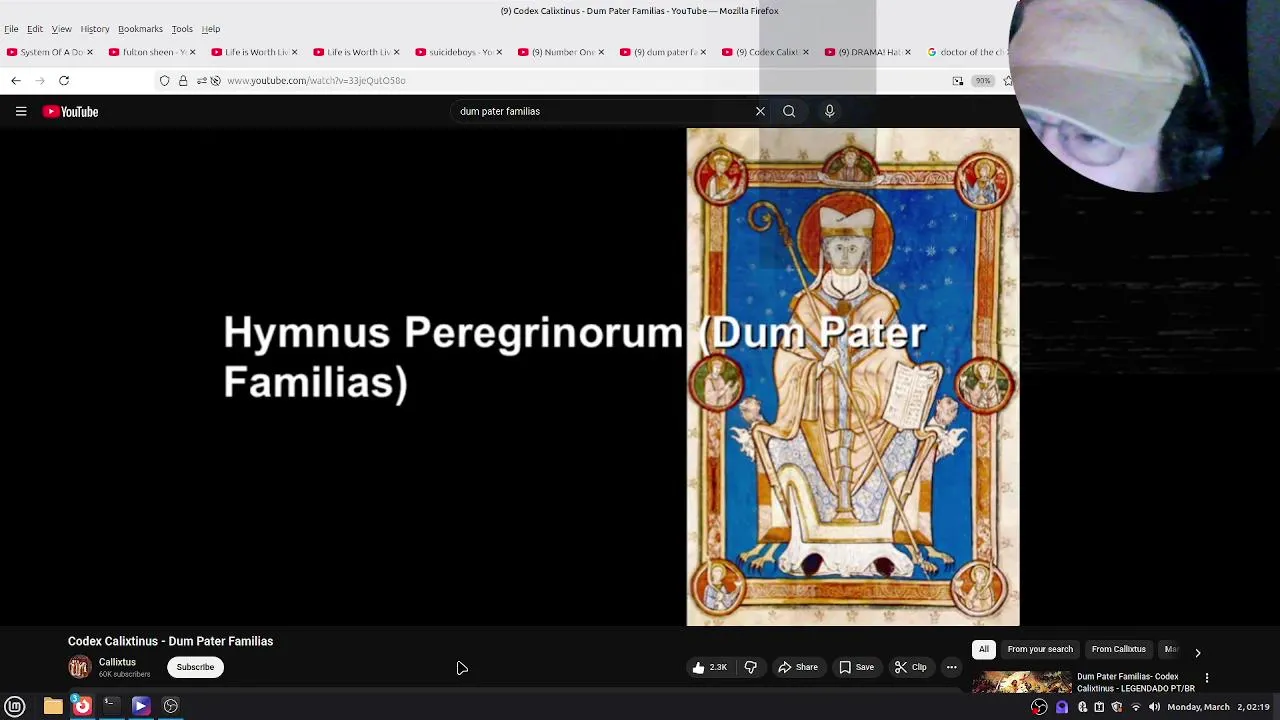The image size is (1280, 720).
Task: Open 'Dum Pater Familias- Codex Calixtinus' suggested title
Action: click(1135, 682)
